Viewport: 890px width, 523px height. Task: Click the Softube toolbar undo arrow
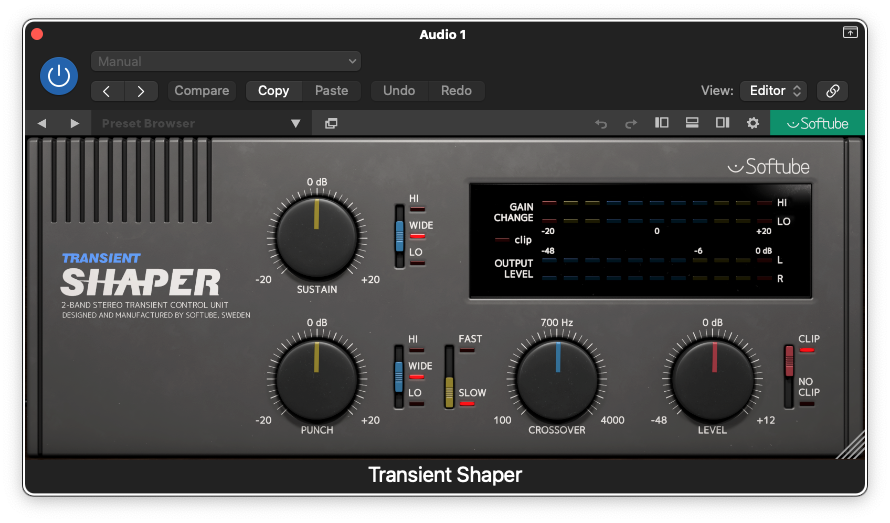click(601, 123)
